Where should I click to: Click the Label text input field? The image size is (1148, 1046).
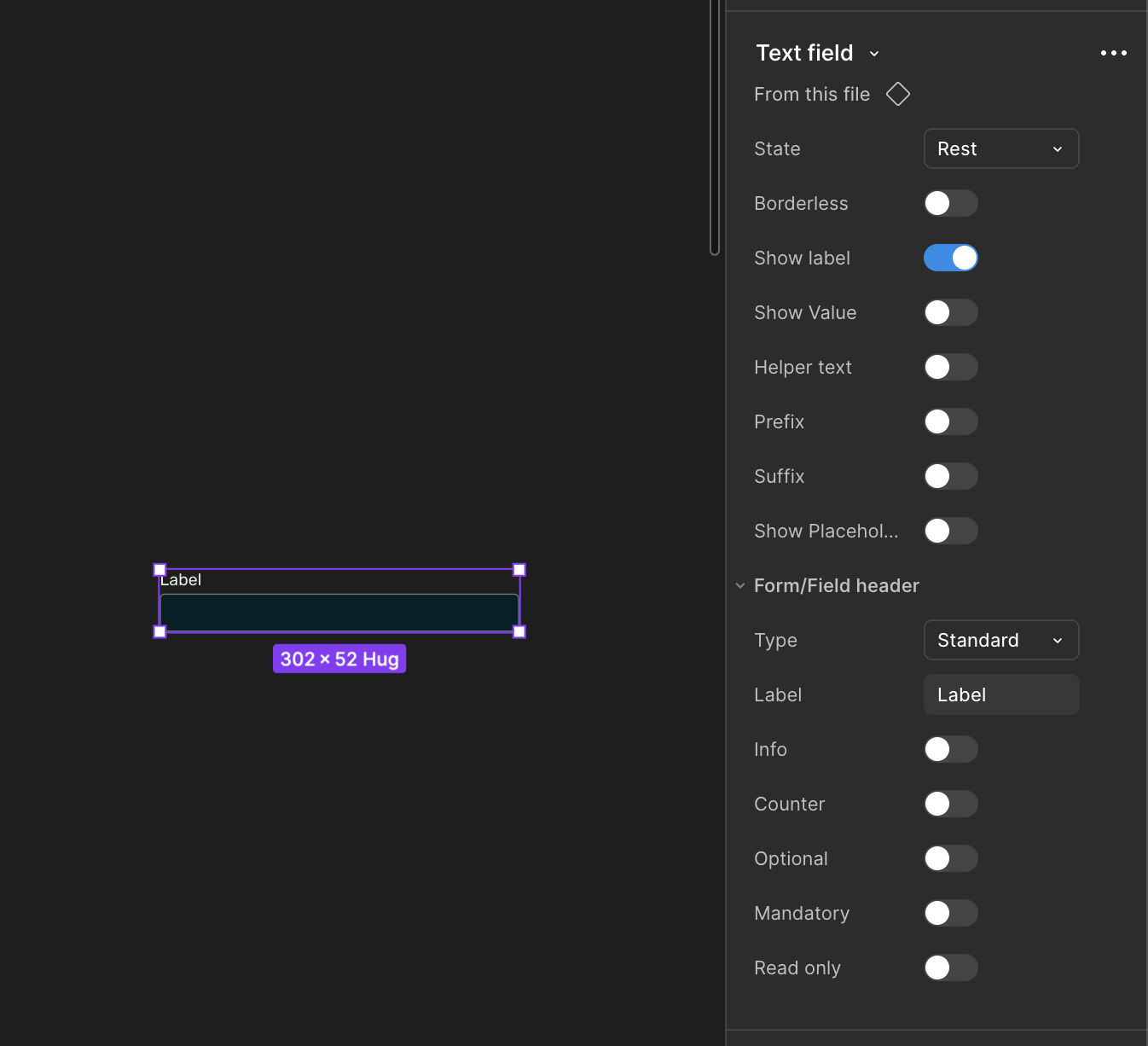pos(1000,694)
